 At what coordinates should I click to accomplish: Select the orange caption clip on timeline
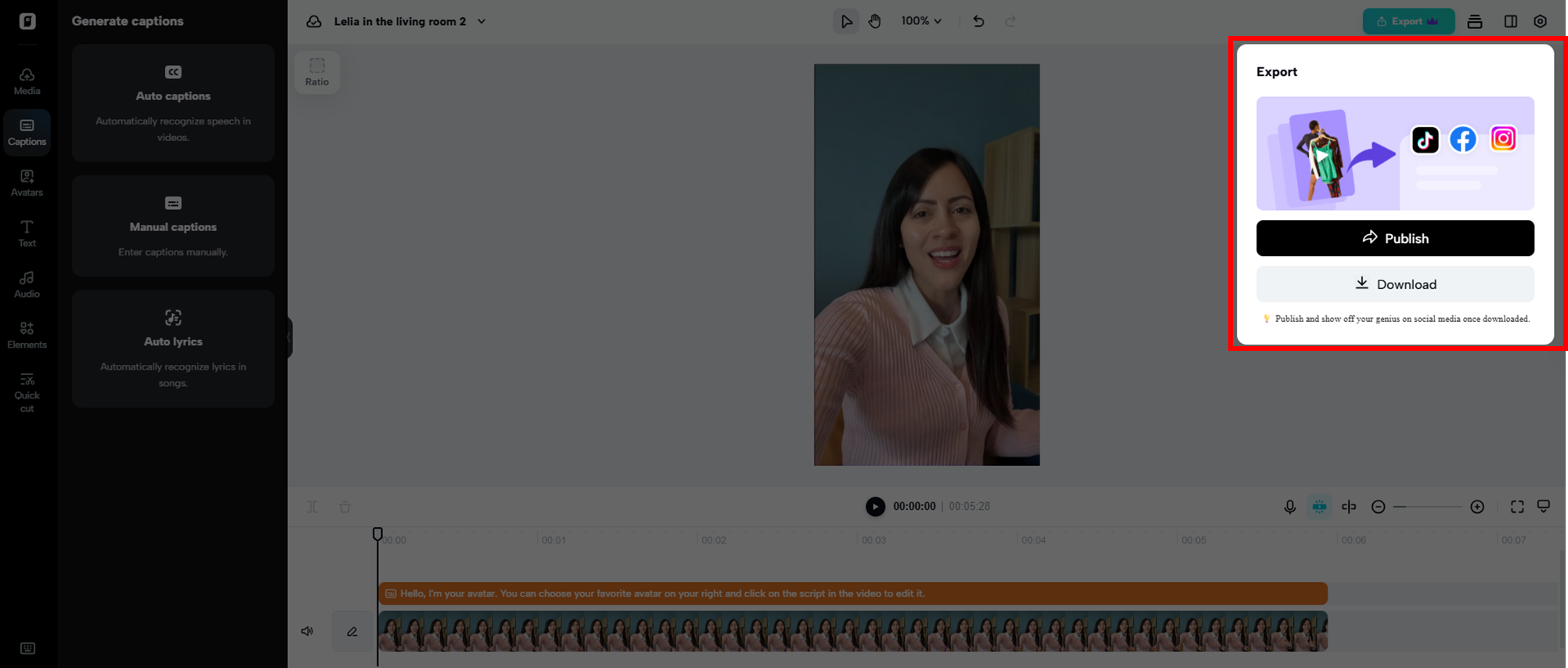click(853, 594)
